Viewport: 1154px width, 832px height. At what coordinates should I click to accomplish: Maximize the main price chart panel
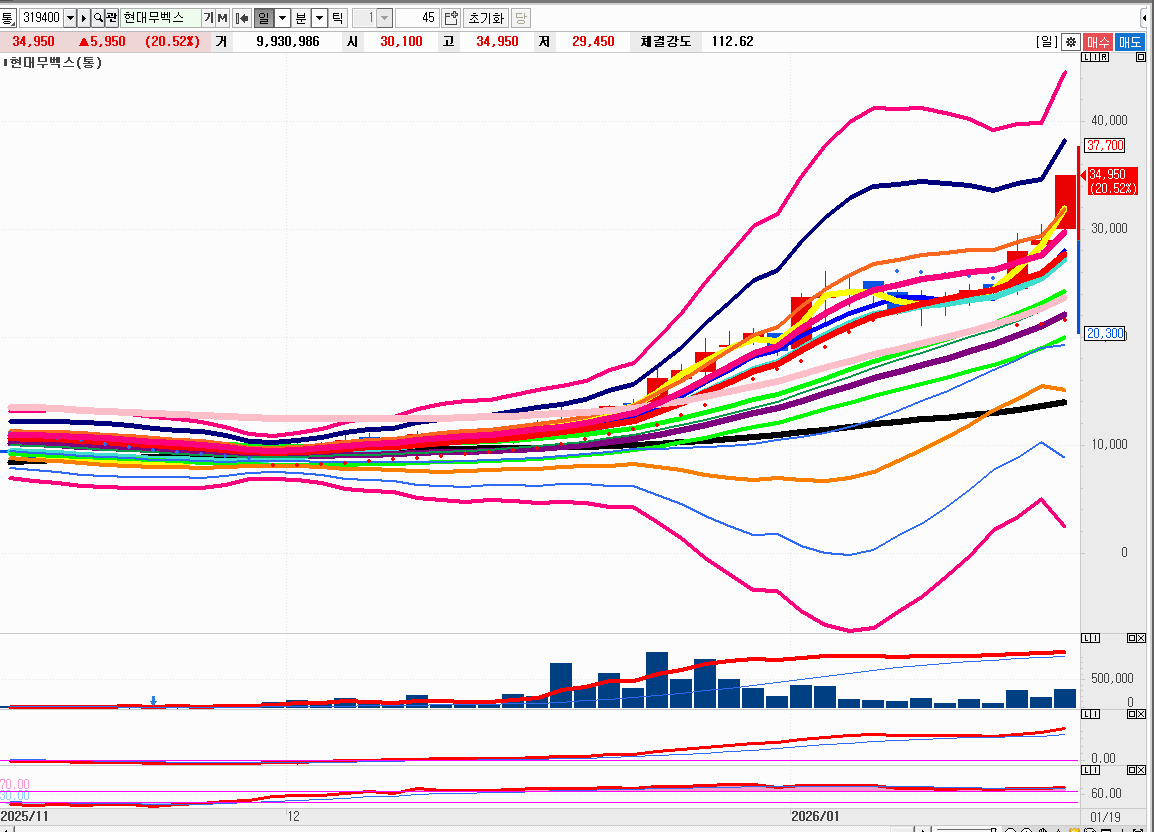pos(1141,58)
